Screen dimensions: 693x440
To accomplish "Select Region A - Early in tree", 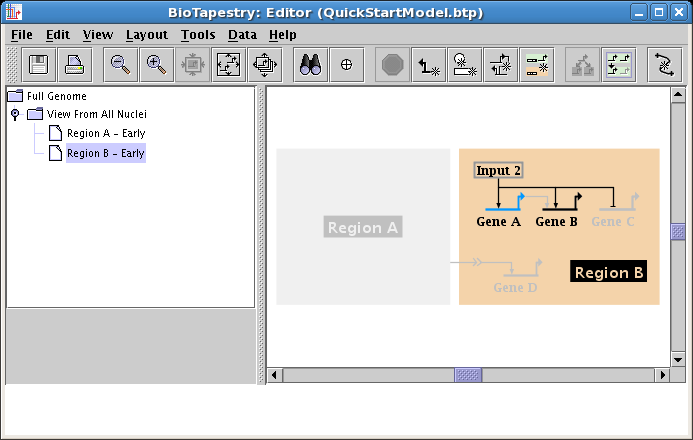I will coord(105,134).
